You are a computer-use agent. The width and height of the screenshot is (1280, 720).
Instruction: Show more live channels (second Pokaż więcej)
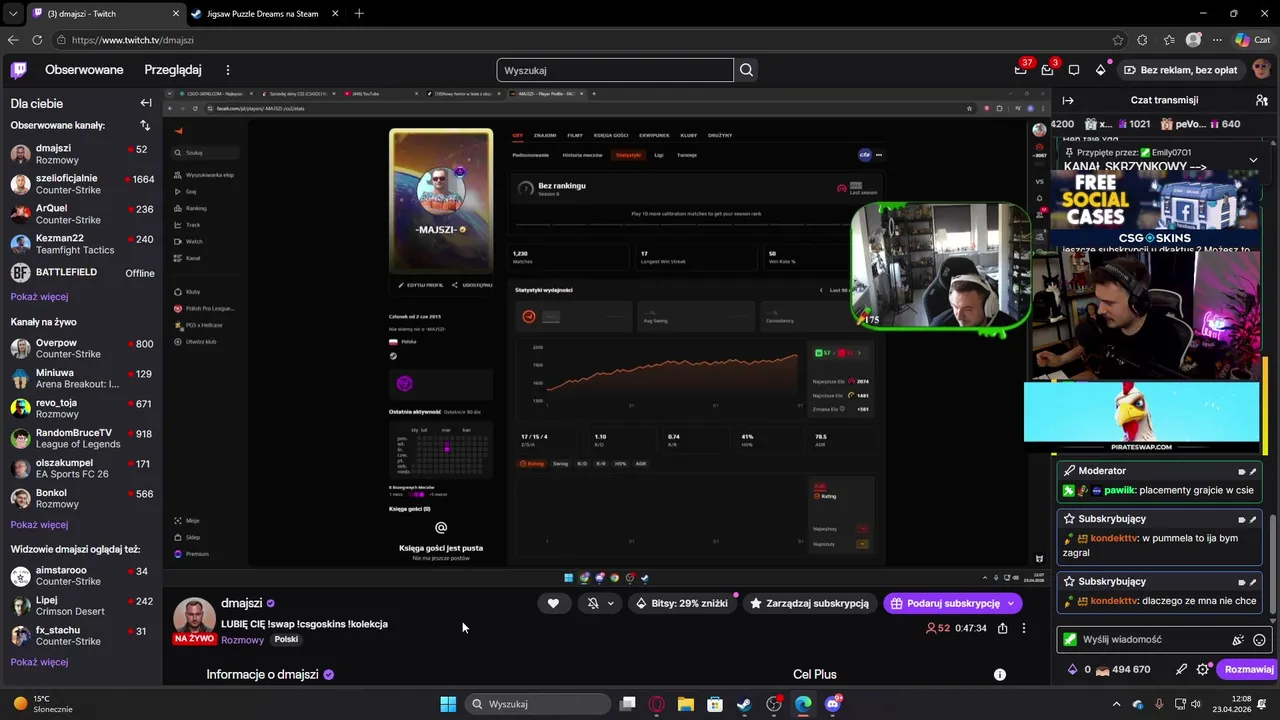[x=39, y=525]
